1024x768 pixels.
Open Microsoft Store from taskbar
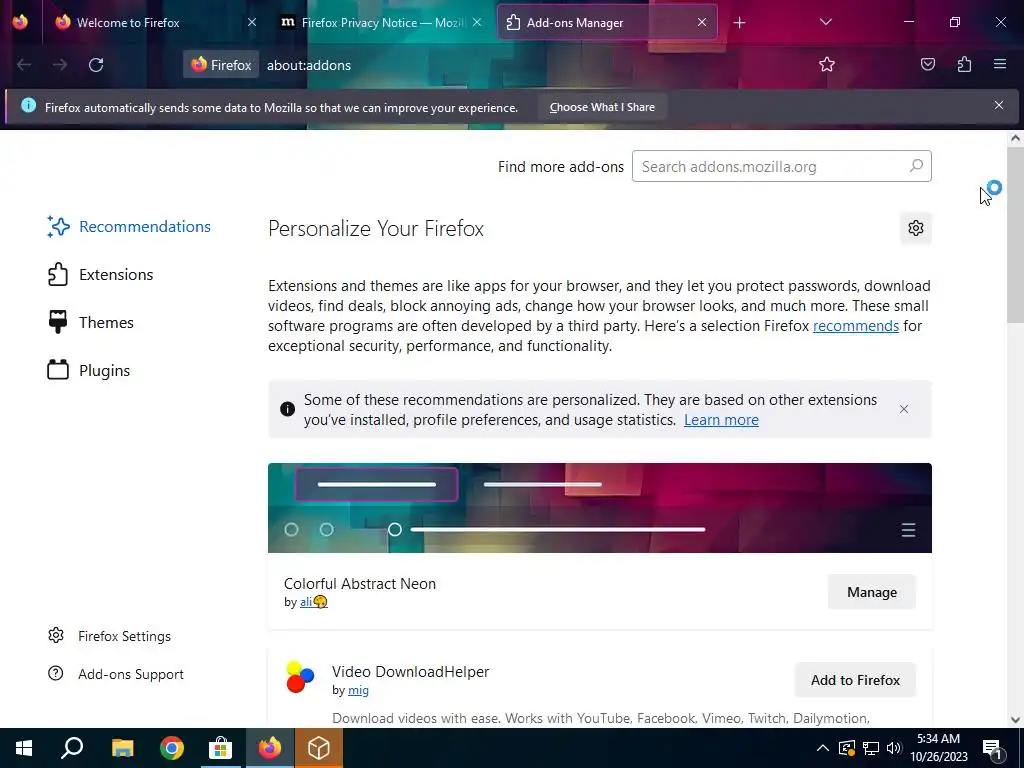point(221,748)
